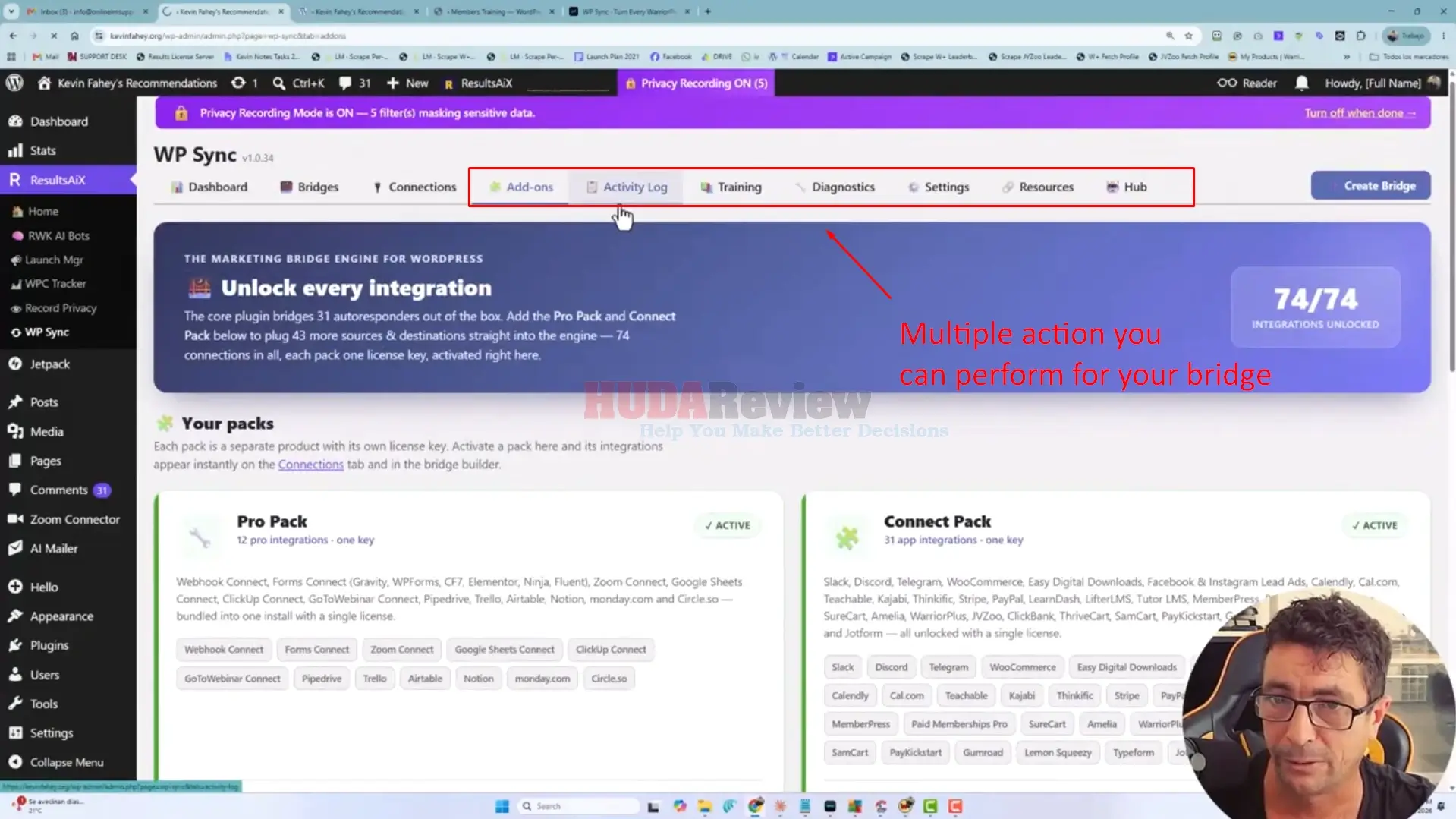Open the + New content menu
This screenshot has width=1456, height=819.
tap(407, 83)
